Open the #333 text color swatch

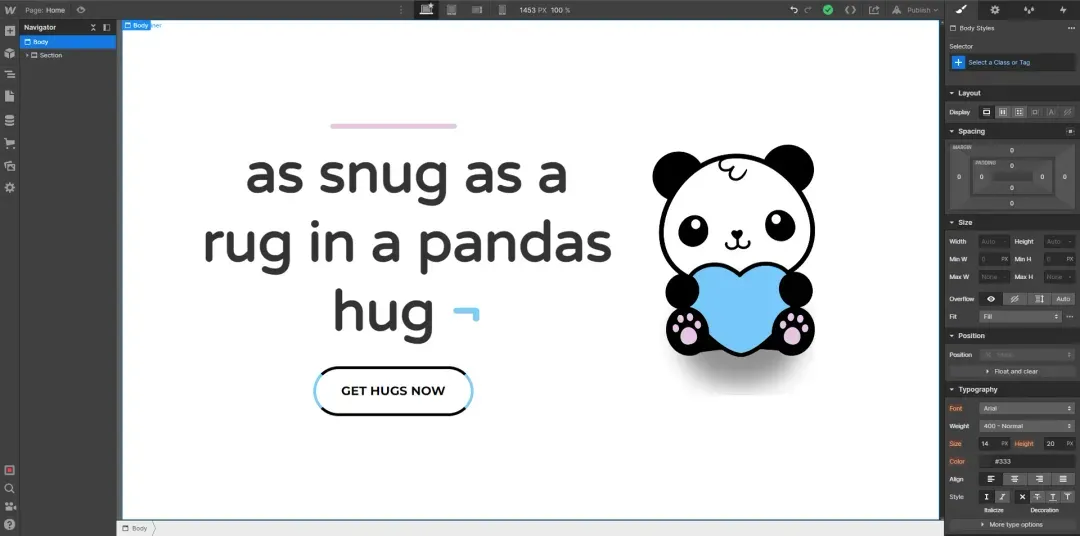pyautogui.click(x=986, y=462)
